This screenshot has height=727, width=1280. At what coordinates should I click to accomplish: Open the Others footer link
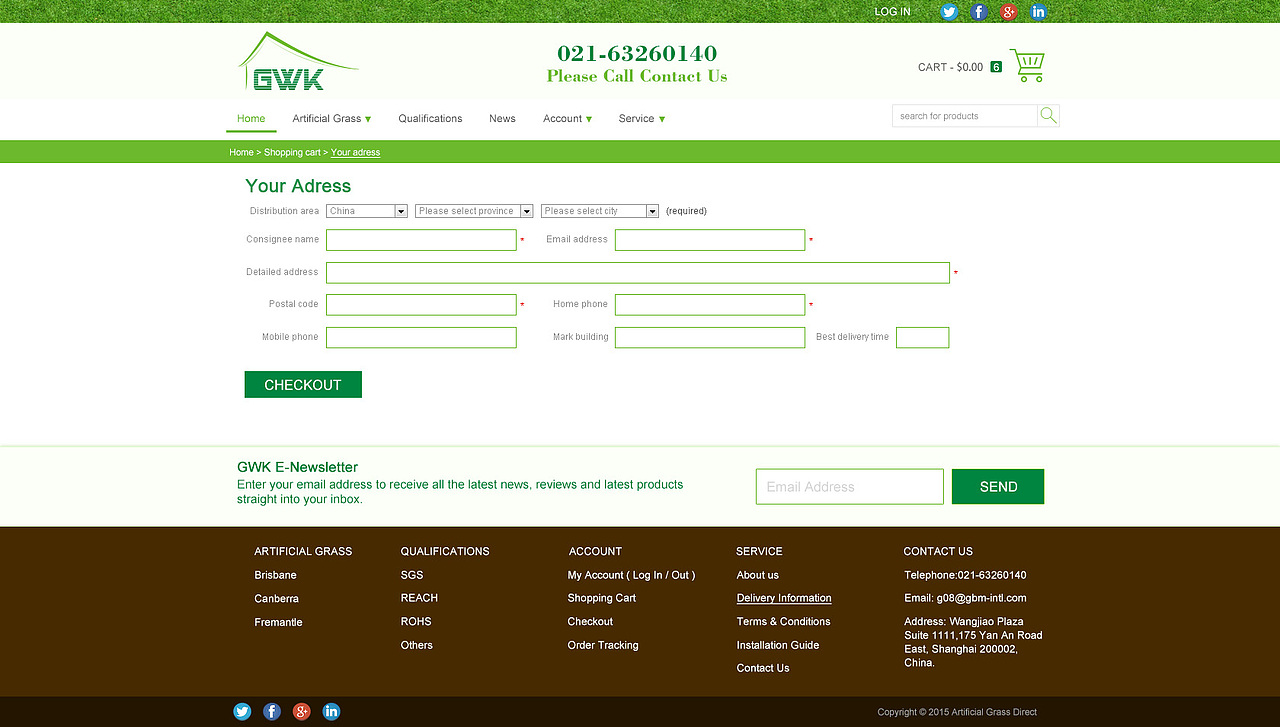[416, 645]
